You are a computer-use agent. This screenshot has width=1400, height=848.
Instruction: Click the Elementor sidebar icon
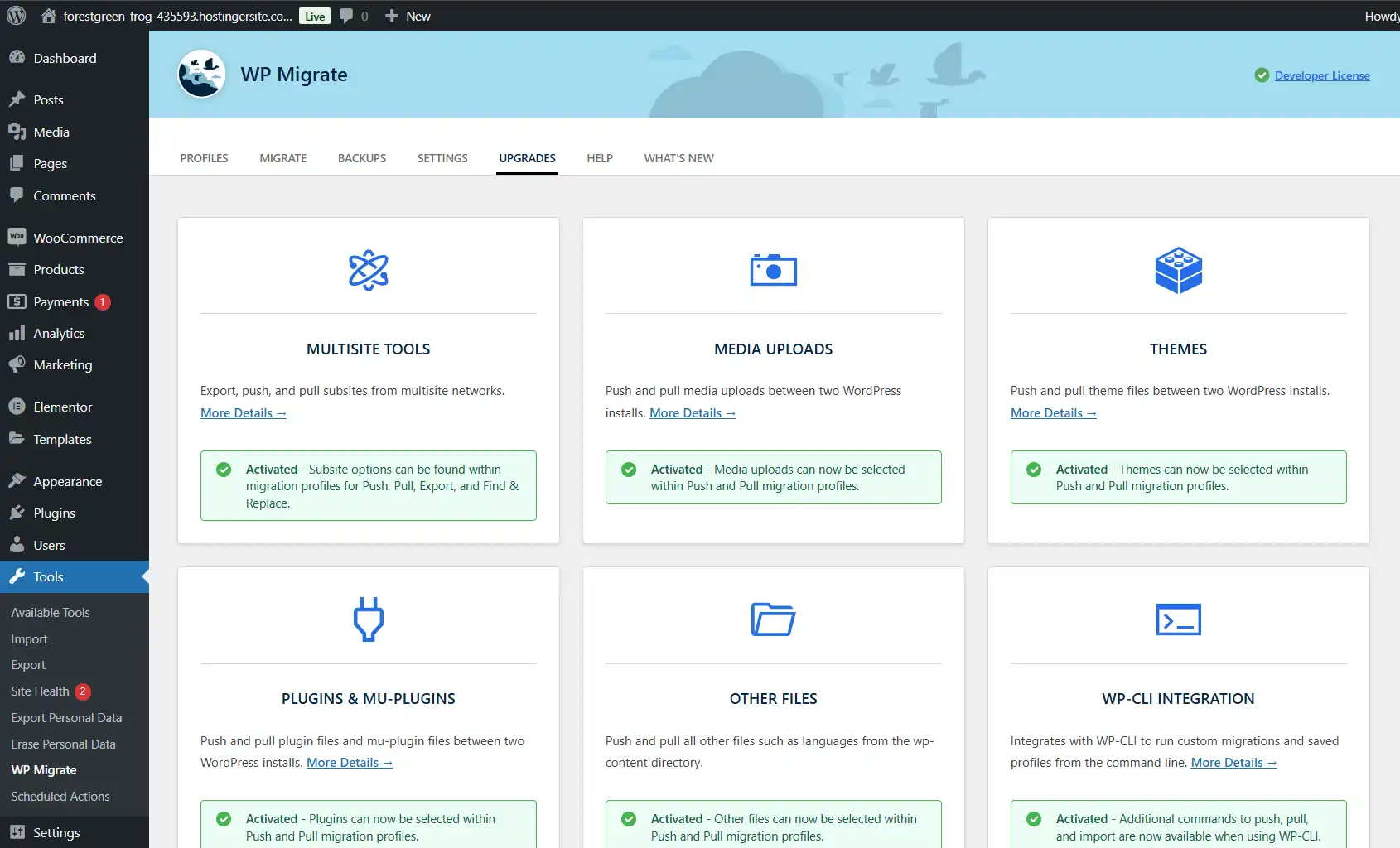(x=17, y=407)
